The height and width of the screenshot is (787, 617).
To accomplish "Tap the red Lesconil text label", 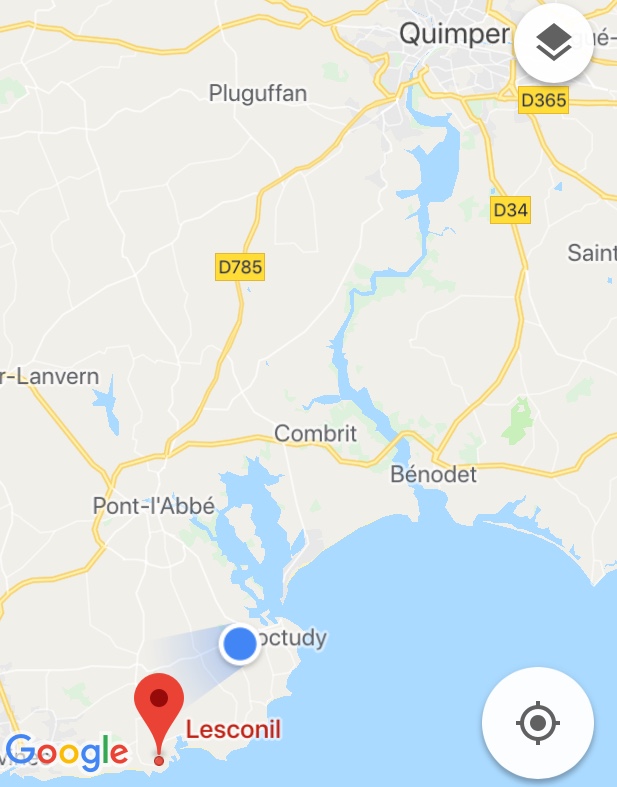I will point(233,729).
